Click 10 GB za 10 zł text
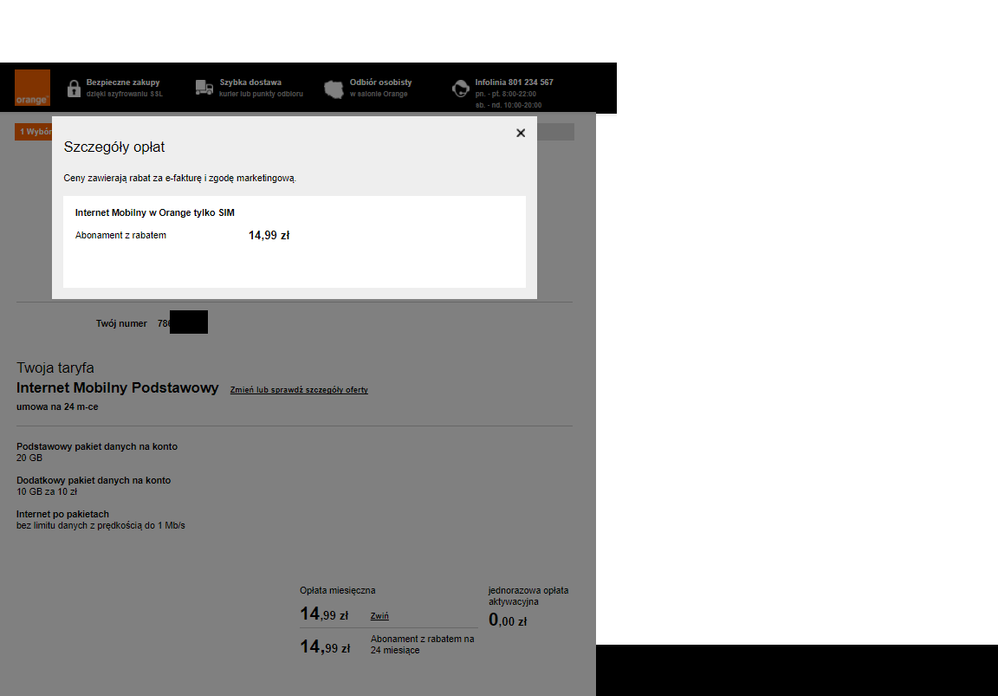This screenshot has height=696, width=998. tap(46, 492)
